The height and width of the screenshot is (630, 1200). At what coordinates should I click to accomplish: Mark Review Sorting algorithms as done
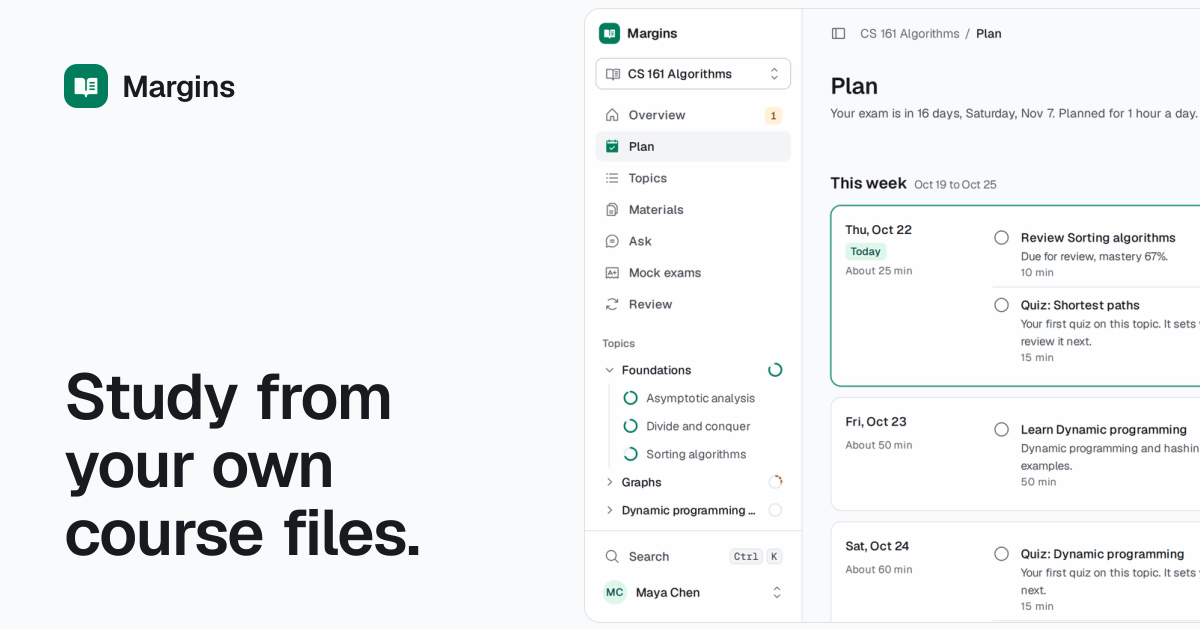pos(1001,237)
